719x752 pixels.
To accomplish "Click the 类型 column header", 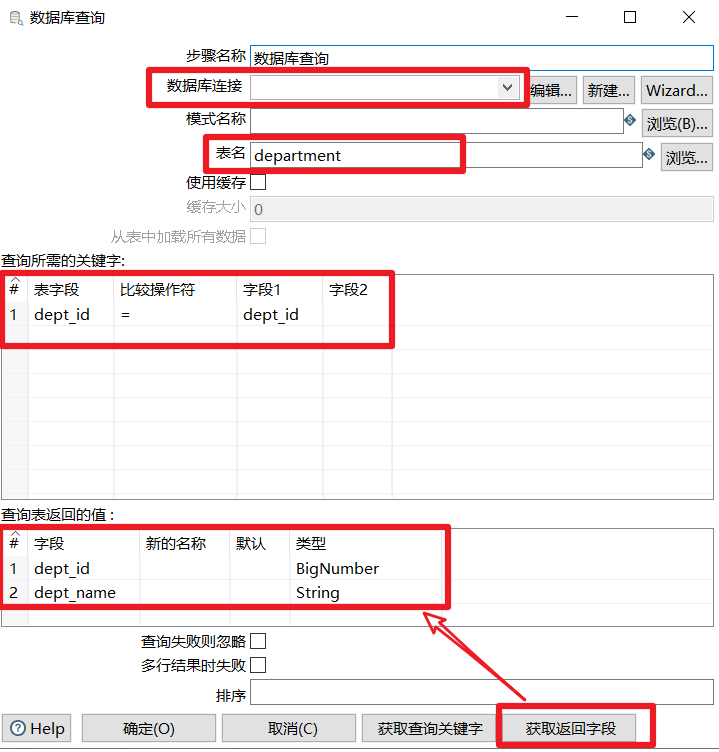I will click(x=366, y=543).
